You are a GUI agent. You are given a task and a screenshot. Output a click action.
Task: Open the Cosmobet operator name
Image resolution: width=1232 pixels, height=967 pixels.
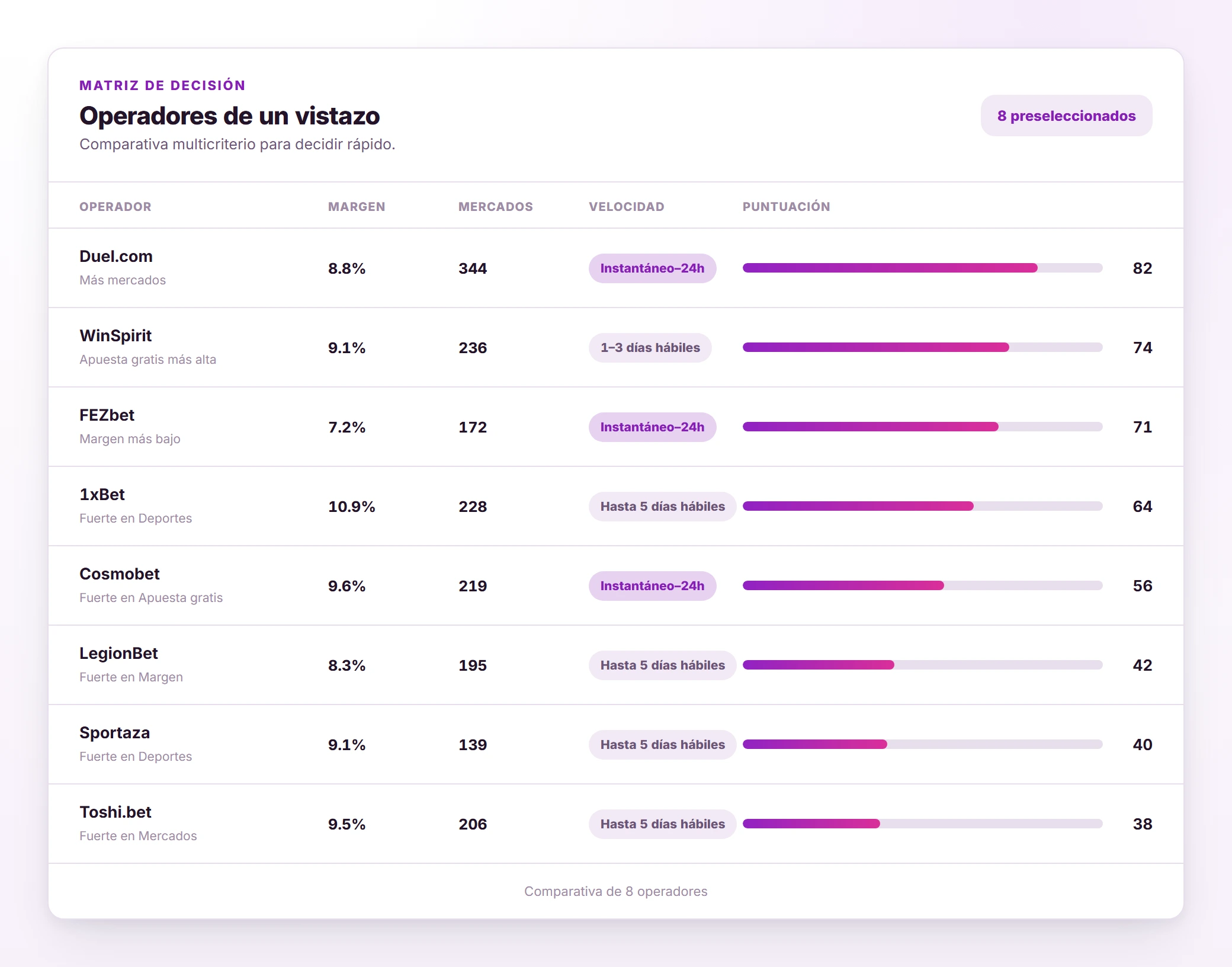(x=120, y=574)
